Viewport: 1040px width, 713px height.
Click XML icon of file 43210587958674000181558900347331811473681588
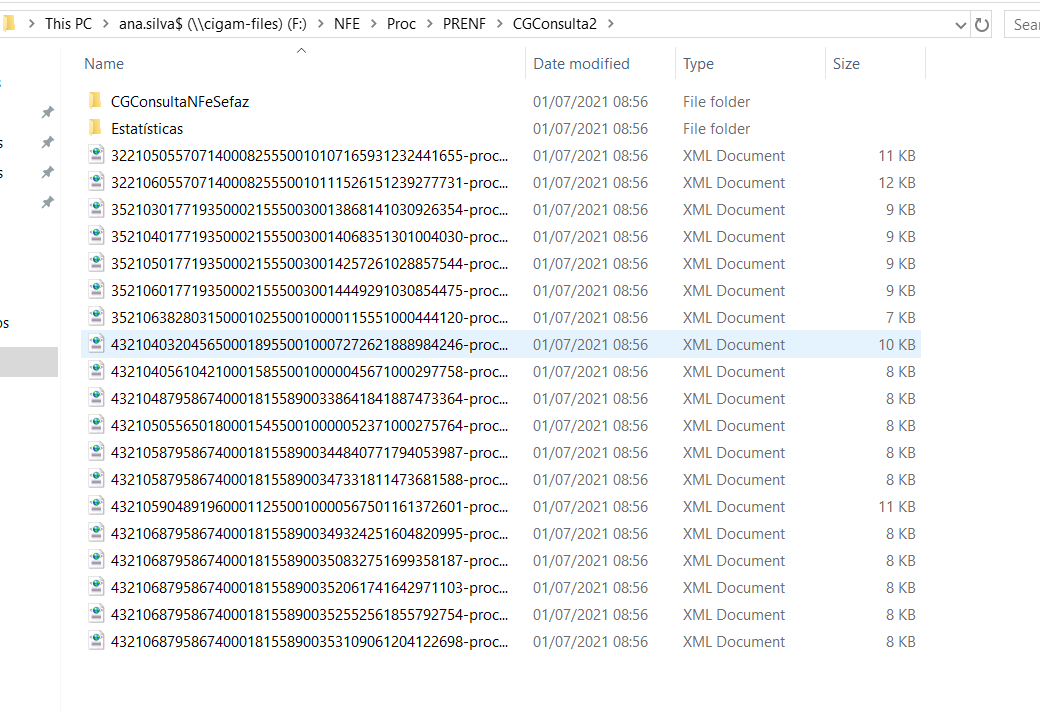pyautogui.click(x=96, y=479)
